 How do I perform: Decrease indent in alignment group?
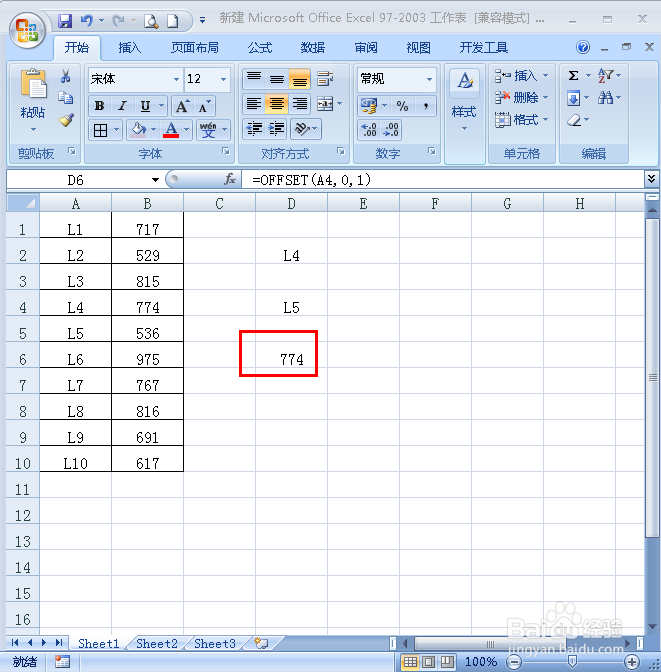(254, 129)
